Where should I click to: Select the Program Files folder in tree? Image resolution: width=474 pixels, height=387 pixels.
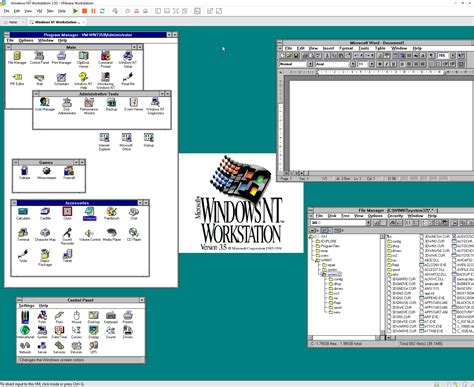(x=327, y=246)
